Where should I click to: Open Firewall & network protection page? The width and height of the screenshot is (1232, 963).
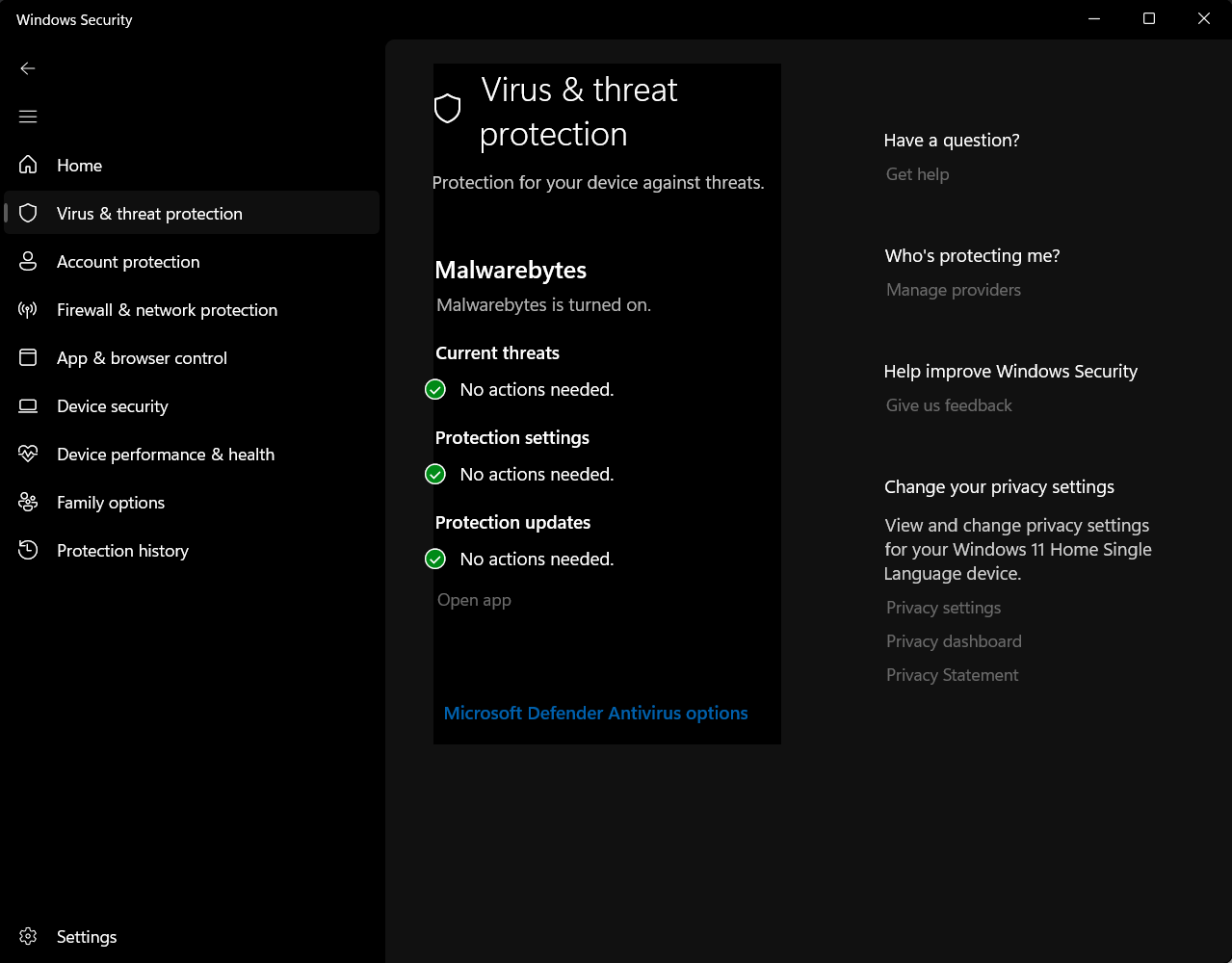167,310
